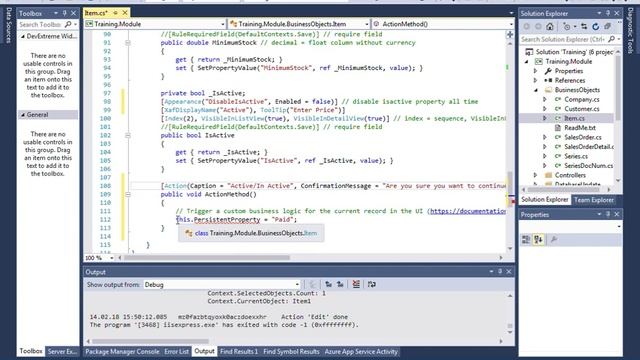Expand the Controllers folder
Image resolution: width=640 pixels, height=360 pixels.
click(536, 175)
